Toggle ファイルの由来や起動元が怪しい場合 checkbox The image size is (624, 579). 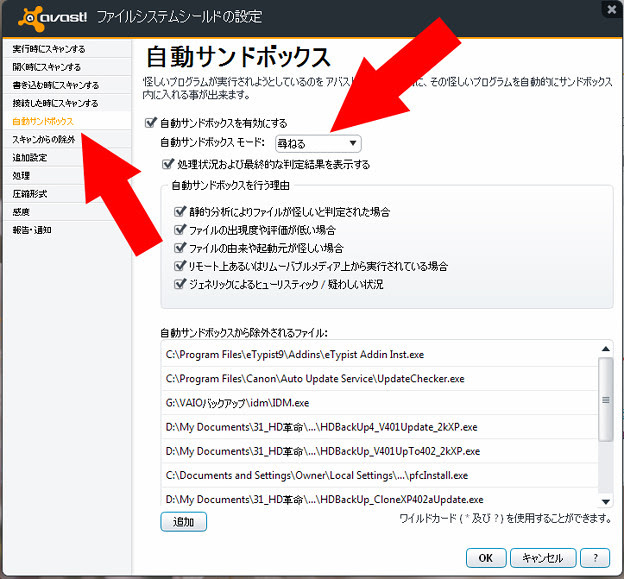[x=180, y=248]
